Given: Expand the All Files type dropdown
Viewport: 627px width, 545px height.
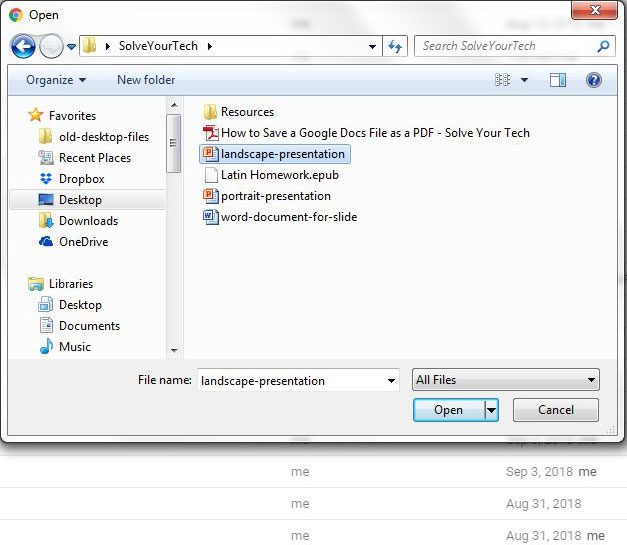Looking at the screenshot, I should 592,380.
